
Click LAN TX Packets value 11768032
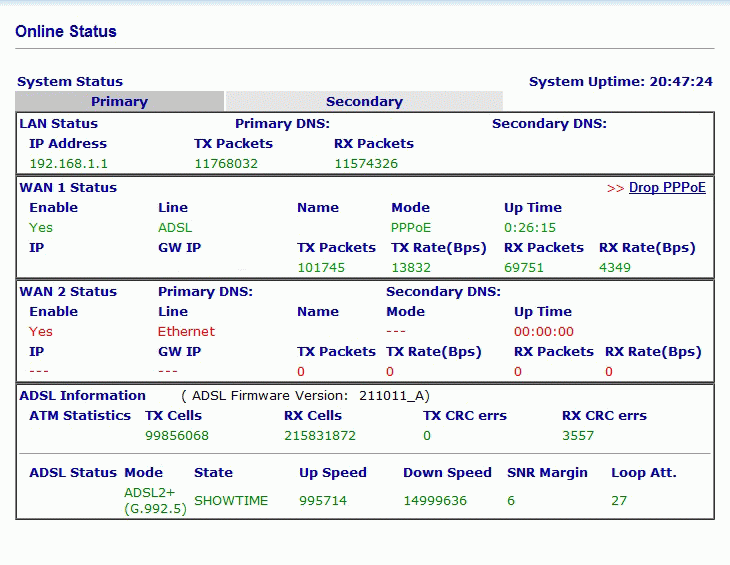pos(226,164)
